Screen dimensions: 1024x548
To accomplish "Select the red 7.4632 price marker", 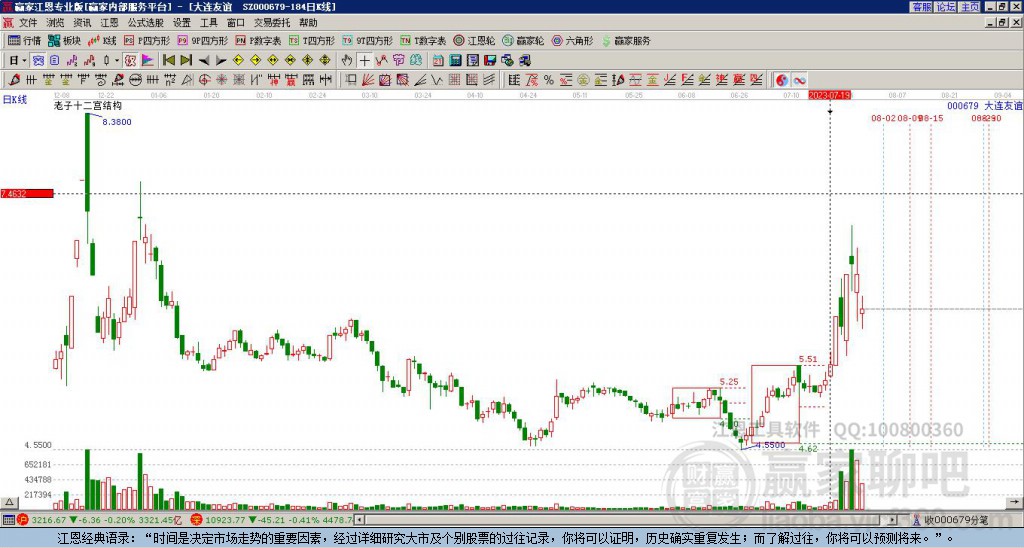I will (27, 194).
